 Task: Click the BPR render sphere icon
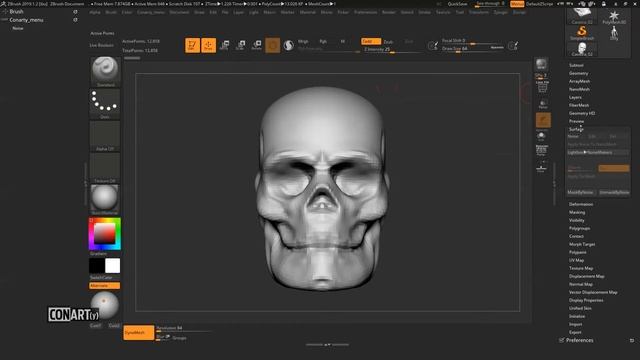click(x=542, y=64)
